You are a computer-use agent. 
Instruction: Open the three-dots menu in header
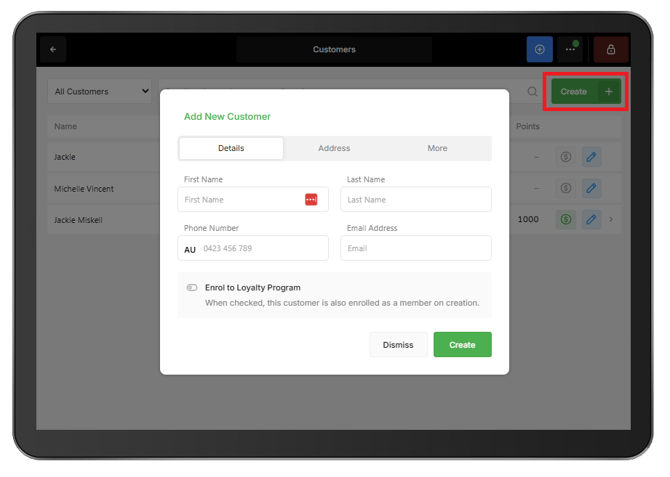[x=570, y=50]
